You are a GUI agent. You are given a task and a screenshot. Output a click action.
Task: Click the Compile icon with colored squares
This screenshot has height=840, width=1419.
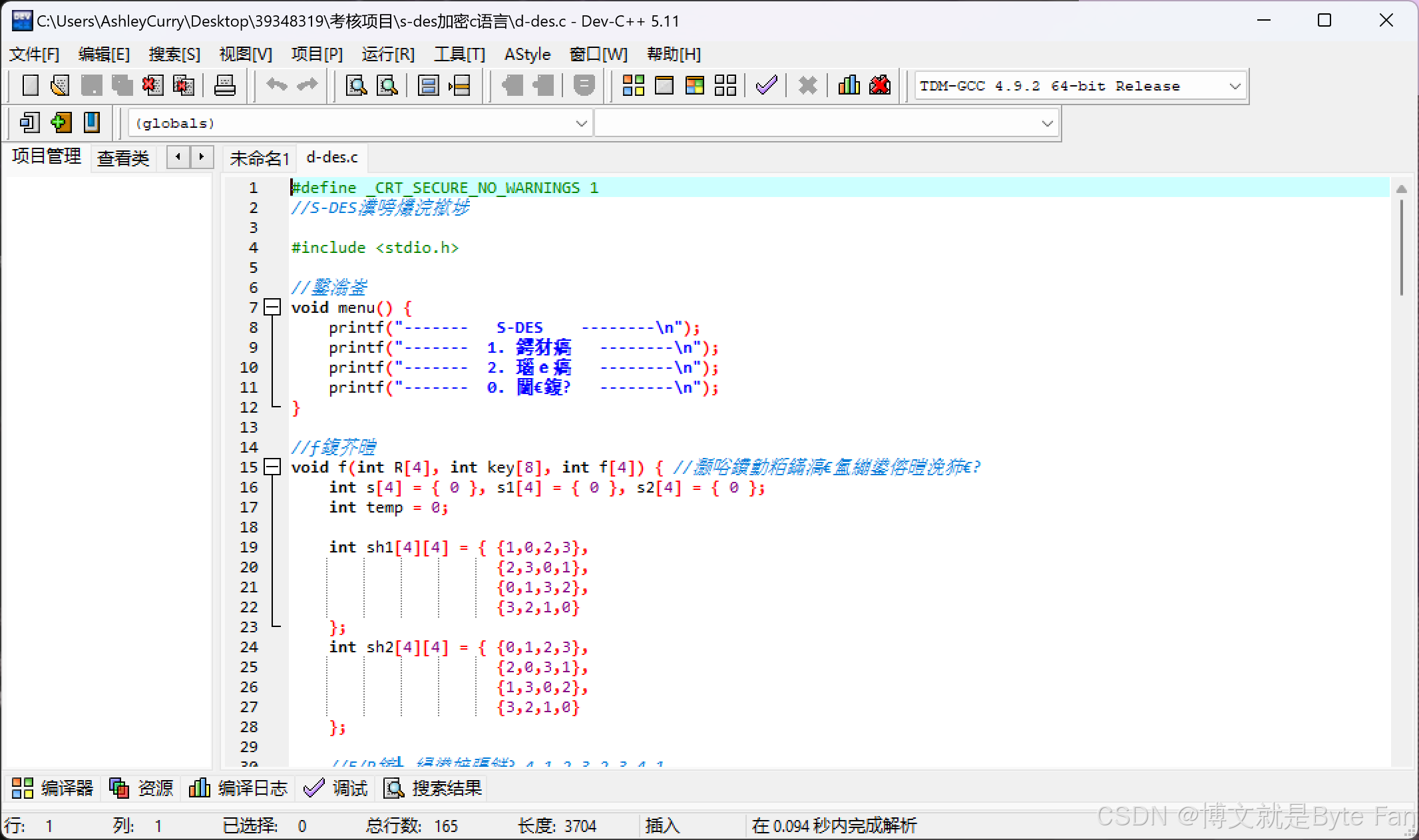click(633, 85)
